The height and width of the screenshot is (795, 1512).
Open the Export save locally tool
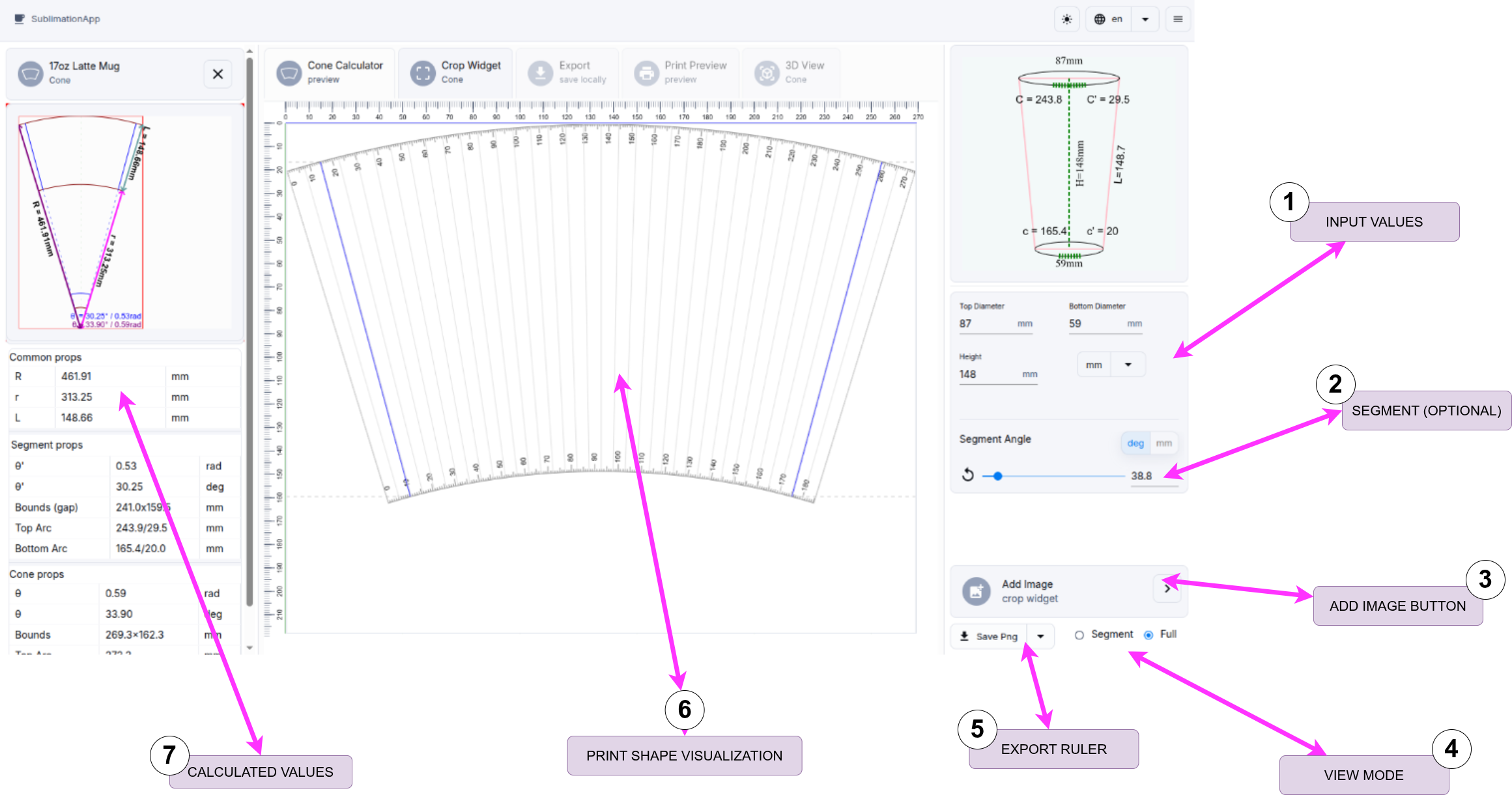[539, 72]
